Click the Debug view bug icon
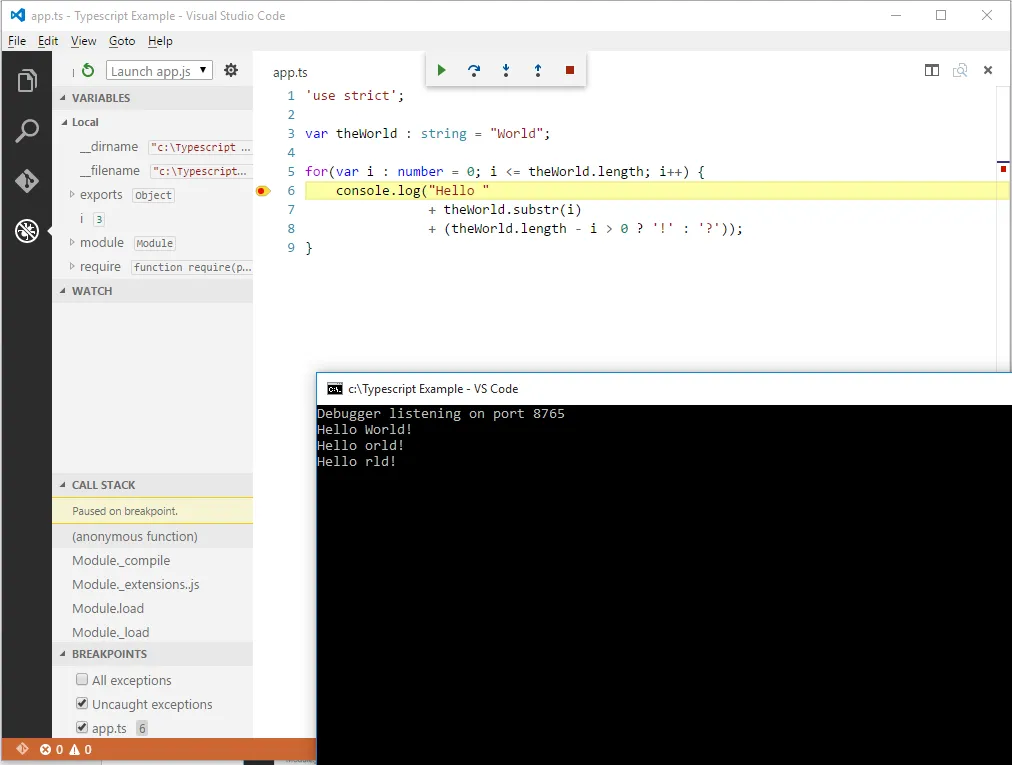 [x=27, y=231]
